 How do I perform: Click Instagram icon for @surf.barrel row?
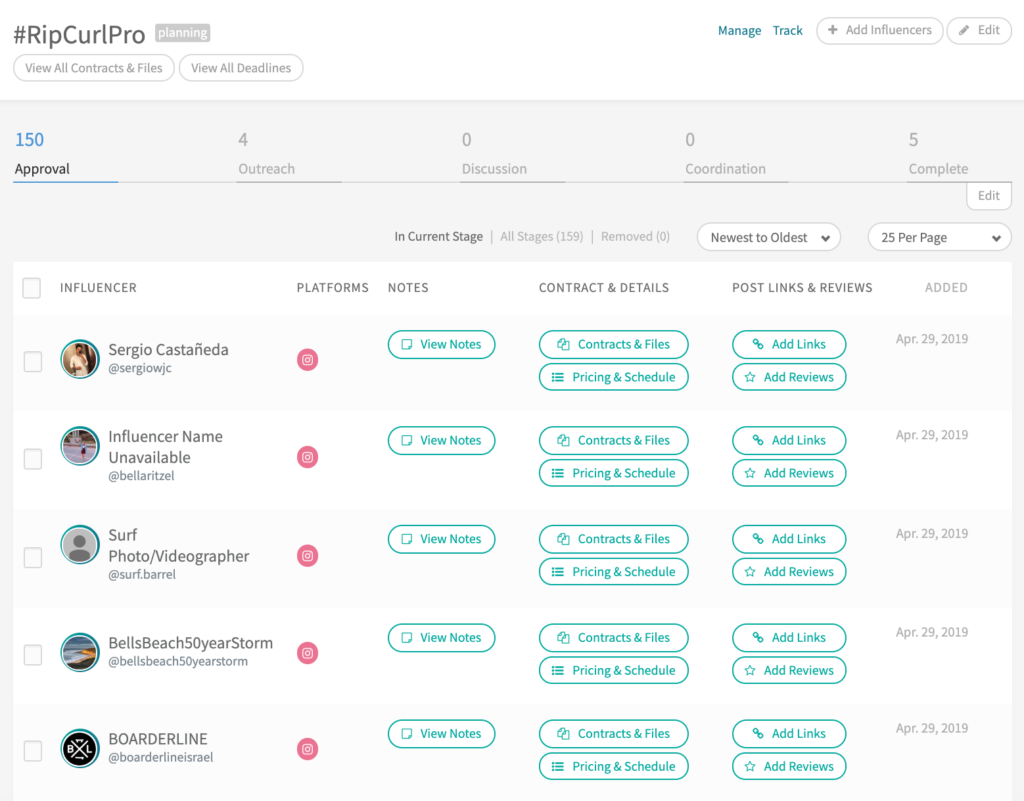[308, 556]
